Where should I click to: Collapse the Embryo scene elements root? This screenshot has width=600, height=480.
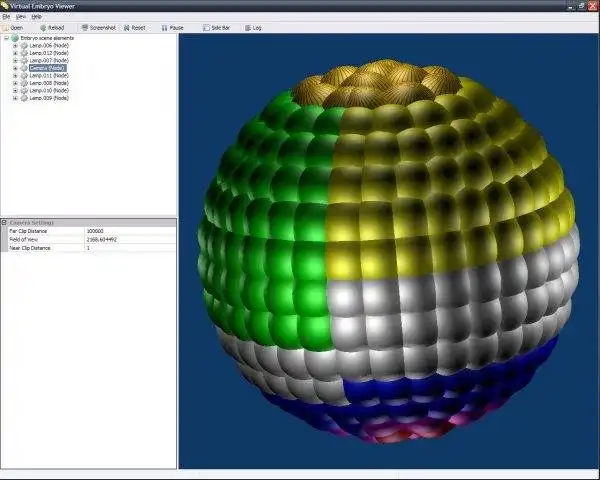click(x=6, y=38)
